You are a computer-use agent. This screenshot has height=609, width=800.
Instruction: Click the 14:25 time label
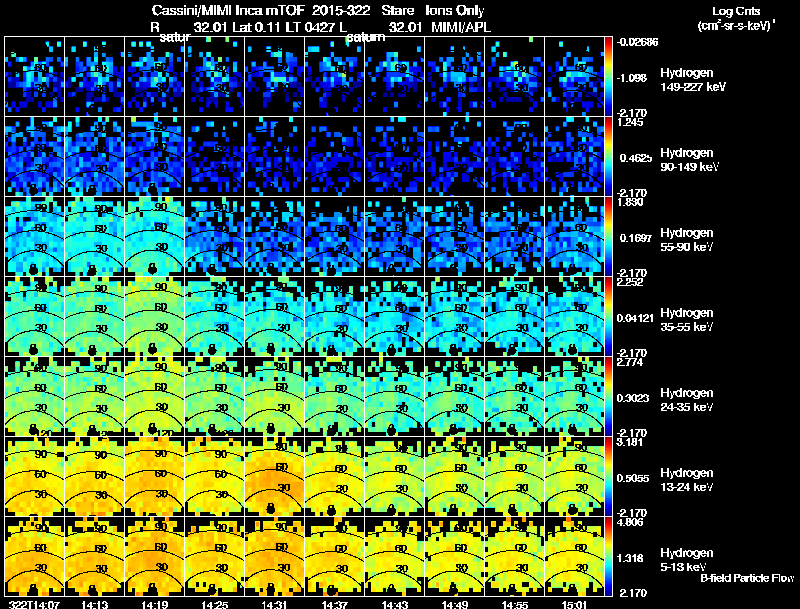[215, 604]
